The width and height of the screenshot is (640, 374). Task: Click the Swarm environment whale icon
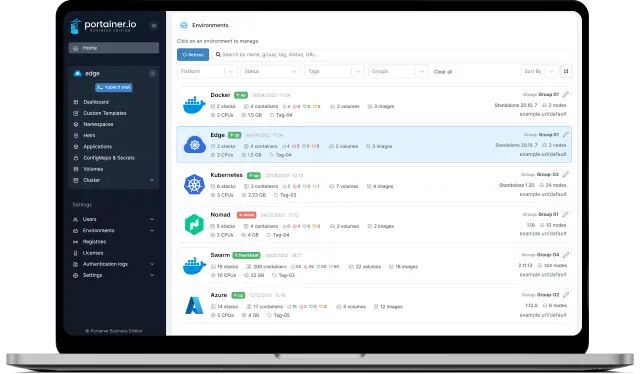[x=194, y=266]
